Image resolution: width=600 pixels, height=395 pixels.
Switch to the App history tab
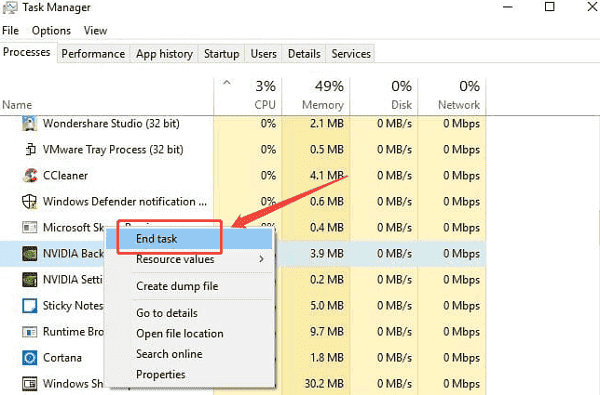(x=164, y=54)
